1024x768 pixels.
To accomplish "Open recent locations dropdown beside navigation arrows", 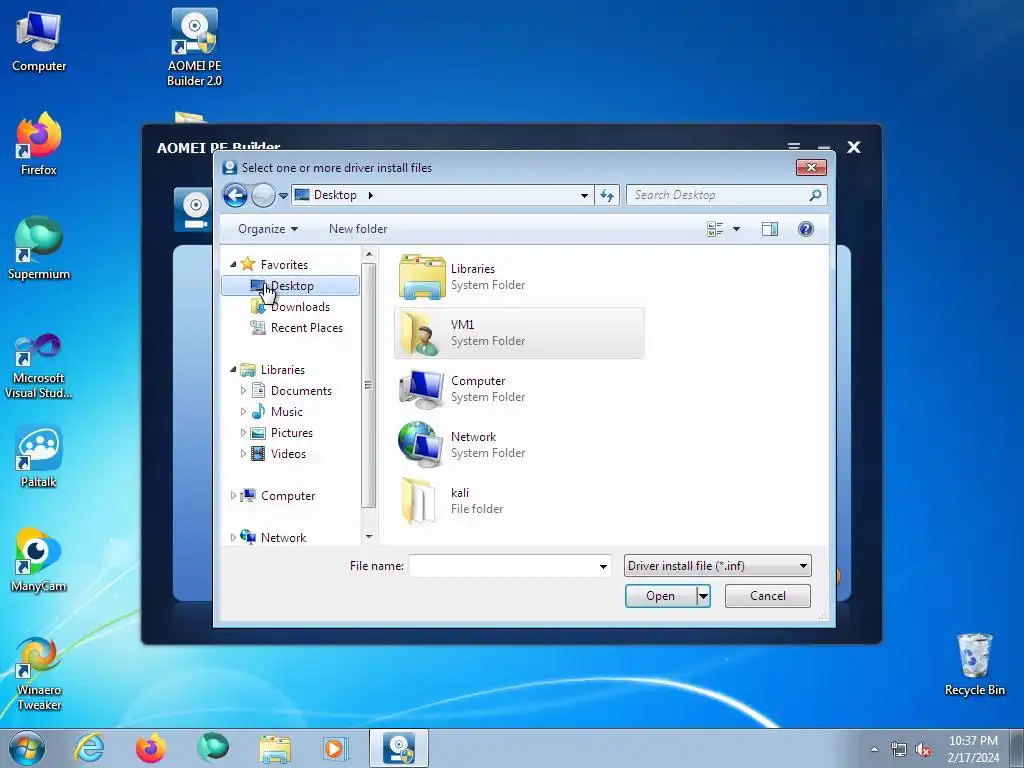I will pos(283,195).
